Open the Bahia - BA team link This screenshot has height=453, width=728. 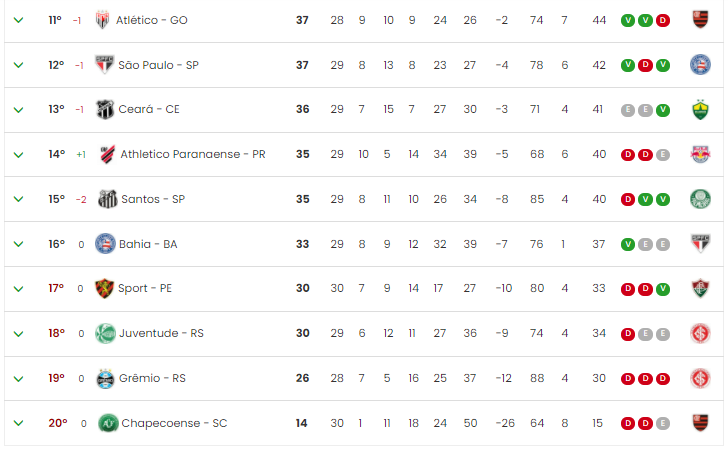click(148, 244)
